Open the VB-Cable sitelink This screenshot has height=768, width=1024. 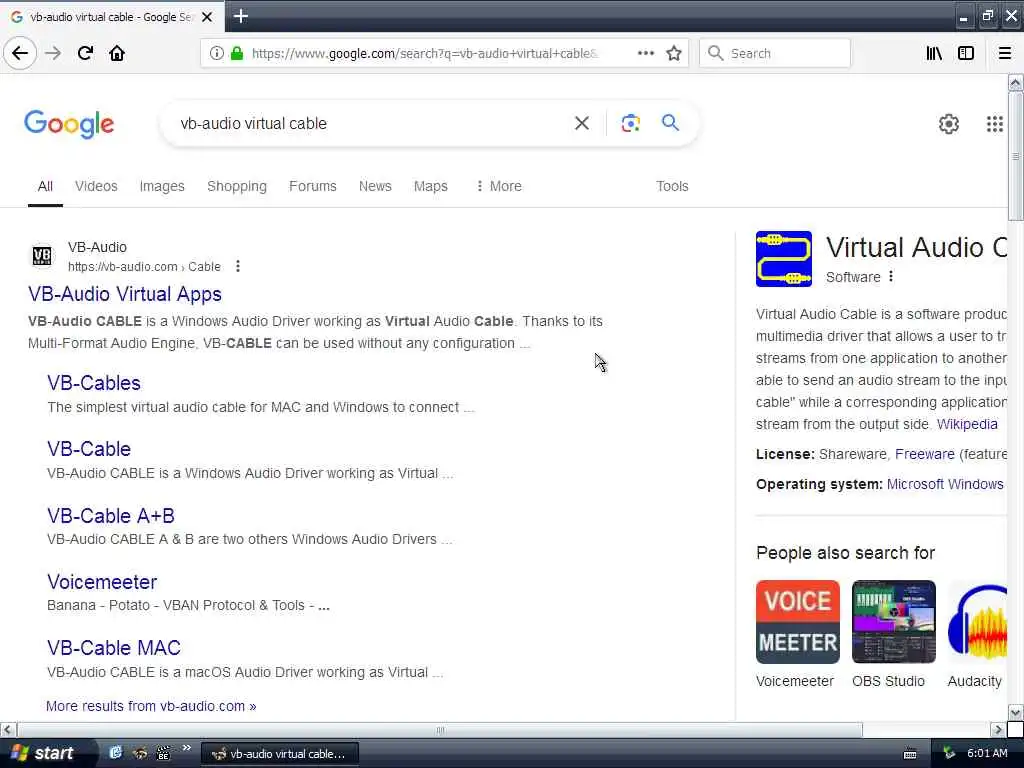89,449
